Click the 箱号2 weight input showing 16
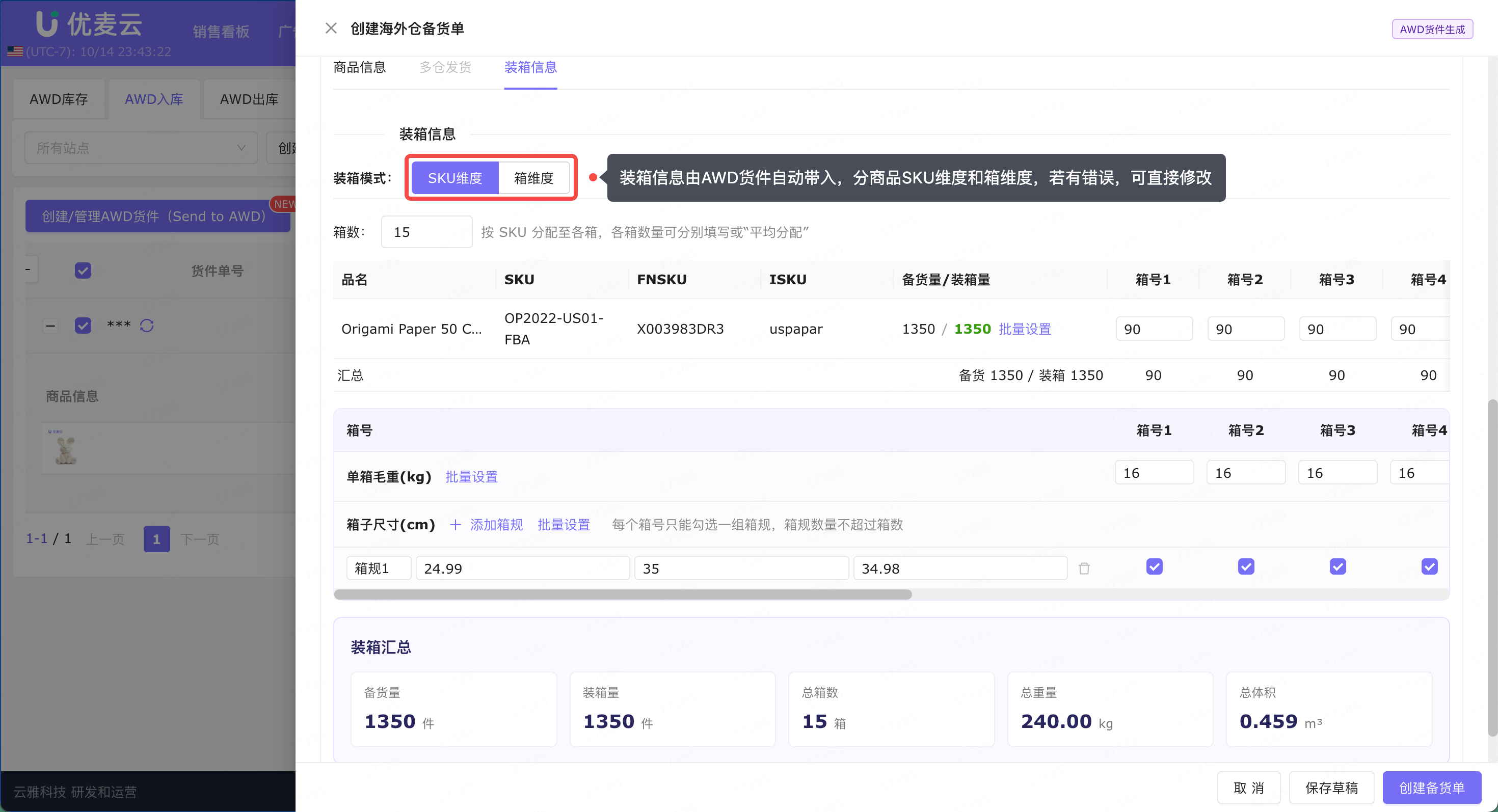 tap(1246, 473)
